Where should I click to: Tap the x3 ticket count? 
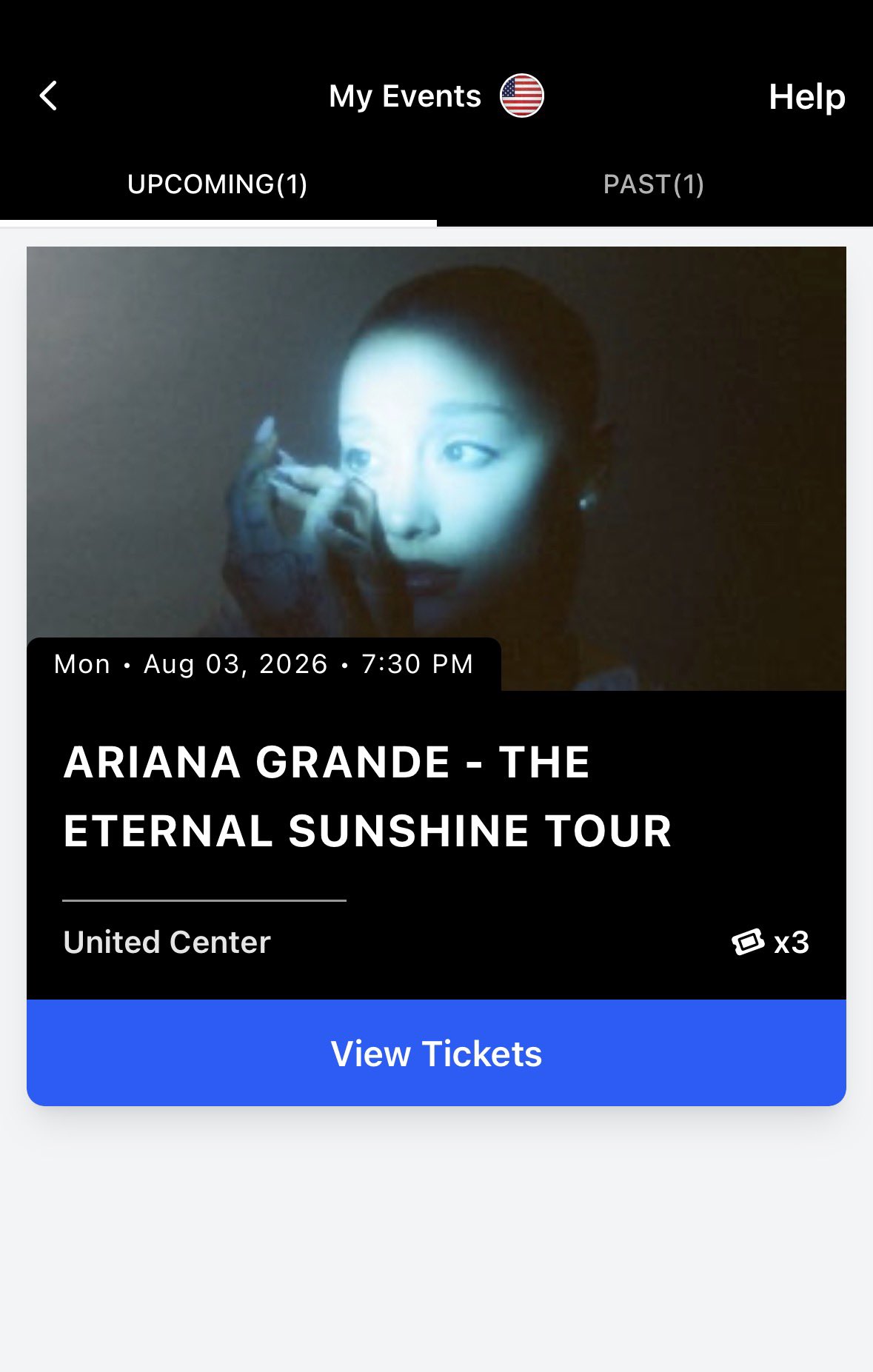(792, 943)
